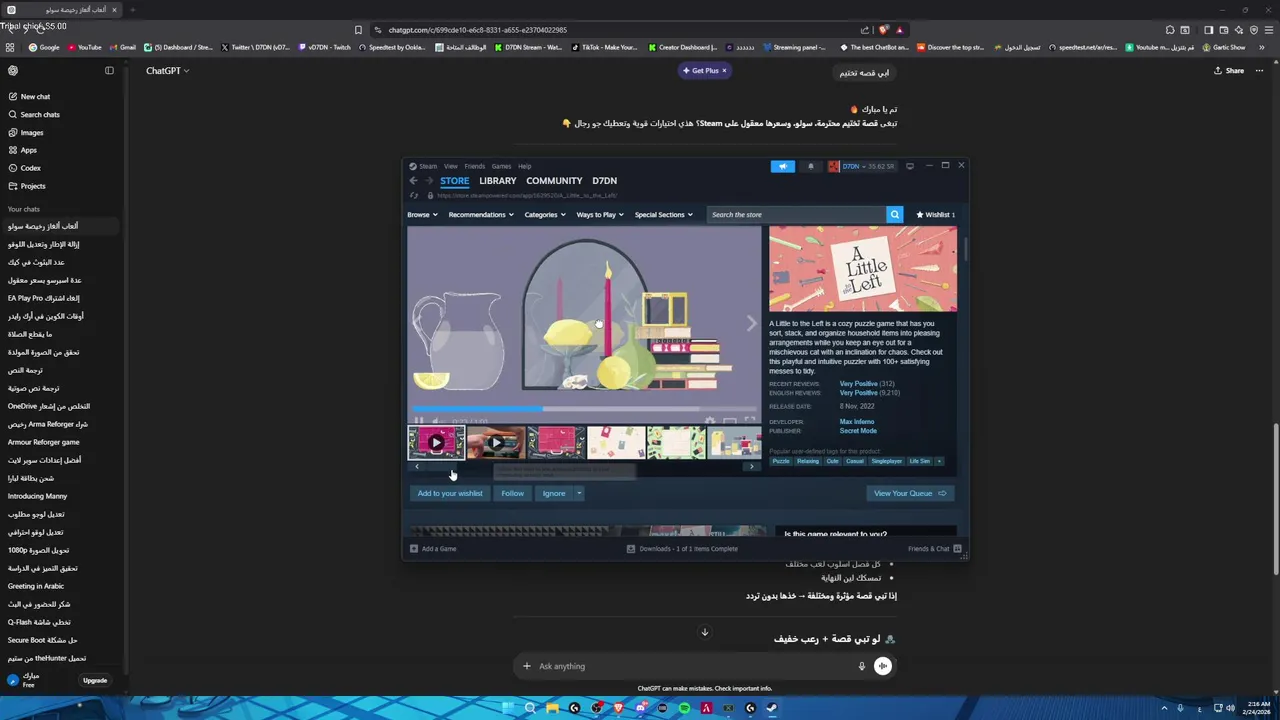Viewport: 1280px width, 720px height.
Task: Open the Games menu in Steam
Action: [501, 166]
